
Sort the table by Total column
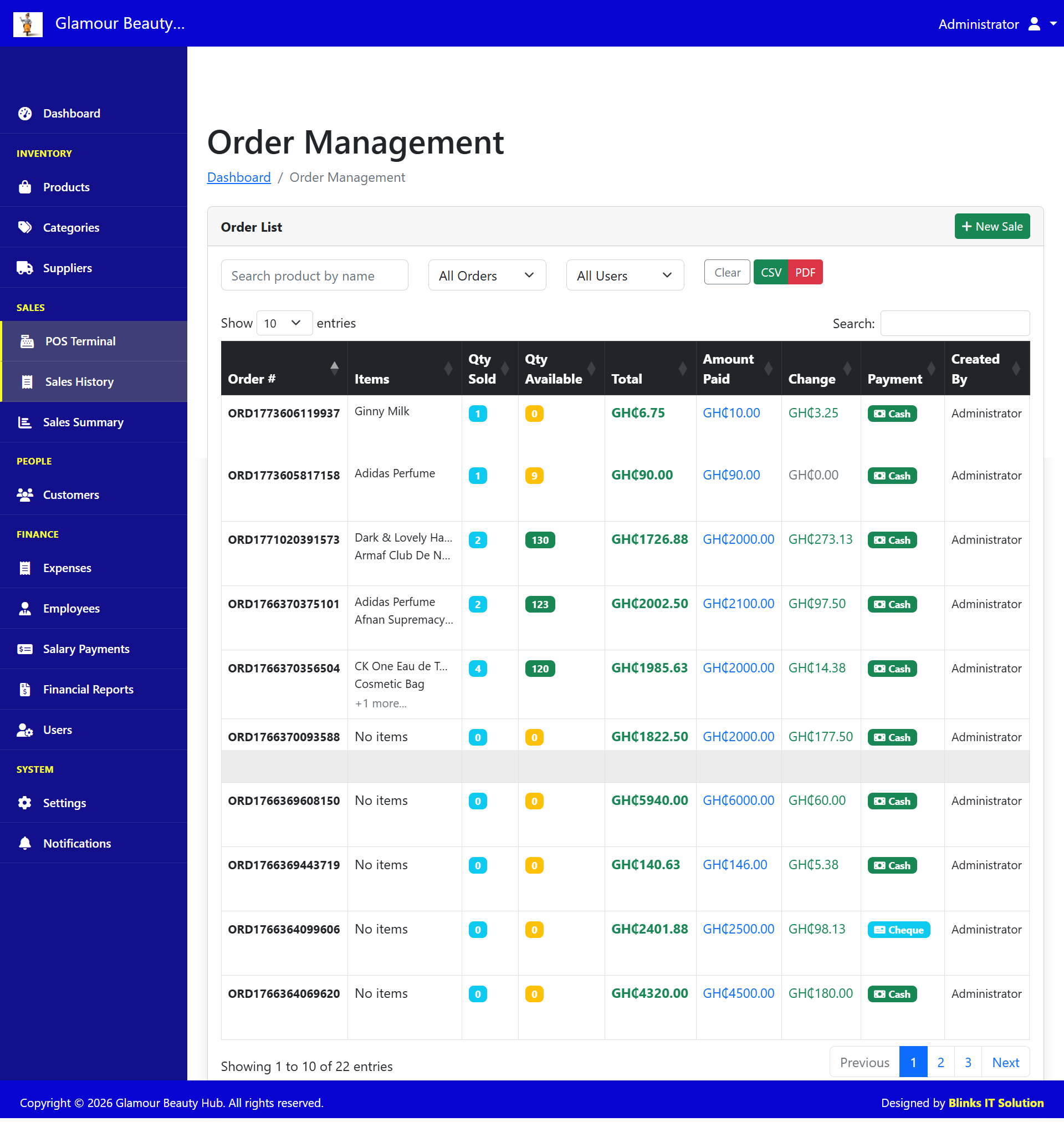(650, 368)
